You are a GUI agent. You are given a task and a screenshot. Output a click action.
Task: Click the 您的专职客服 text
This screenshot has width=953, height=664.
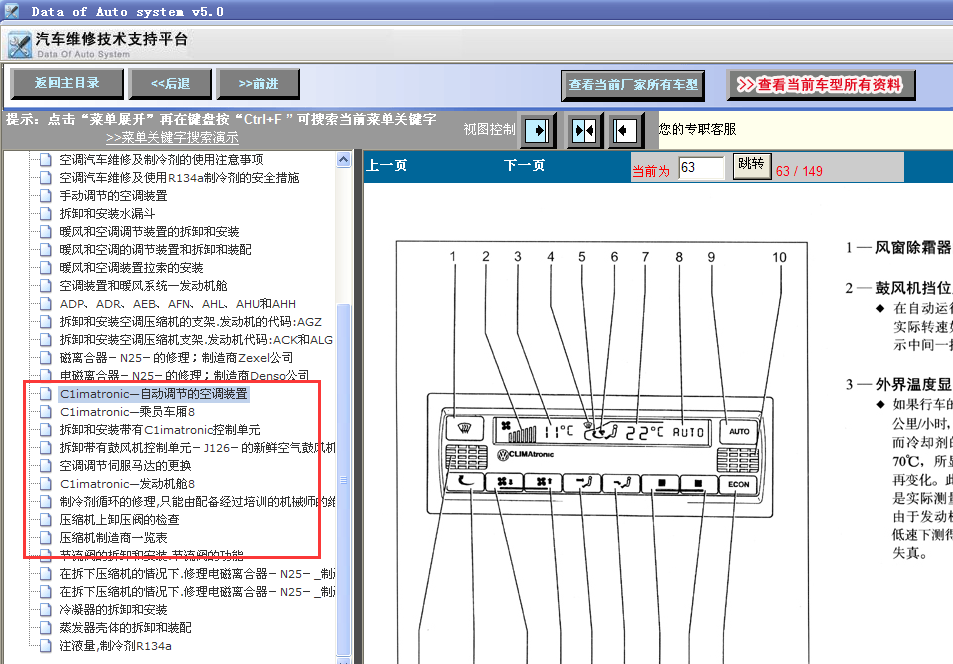coord(697,129)
